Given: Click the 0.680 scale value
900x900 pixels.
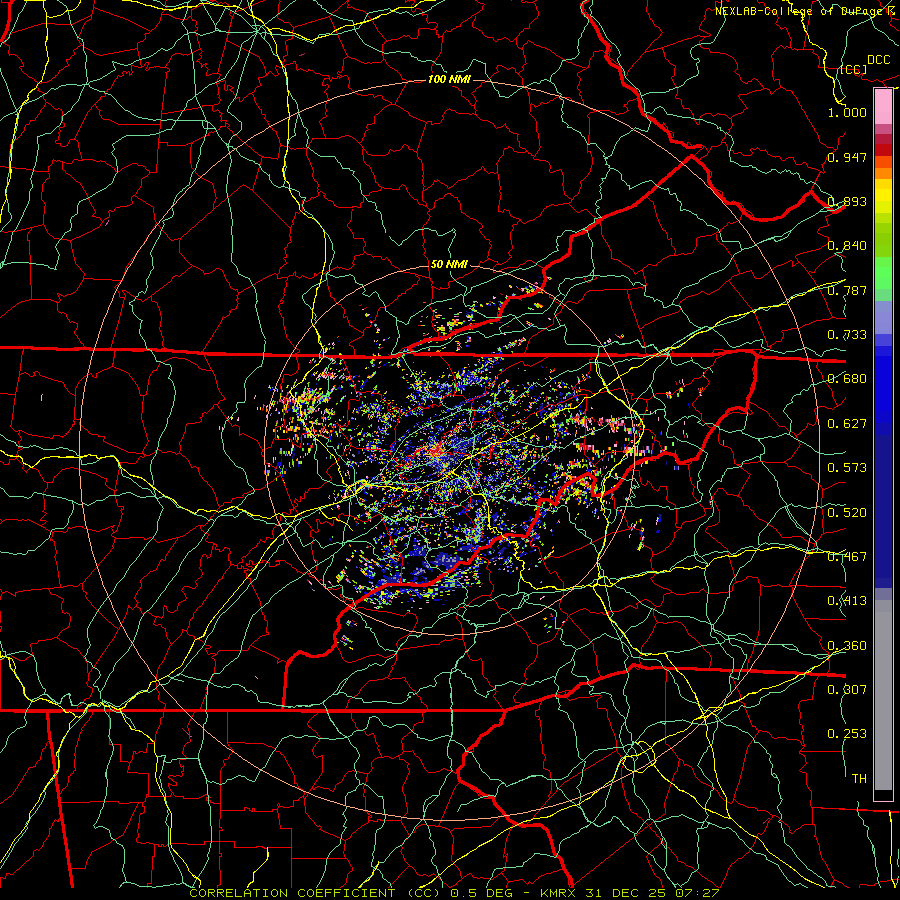Looking at the screenshot, I should point(847,379).
